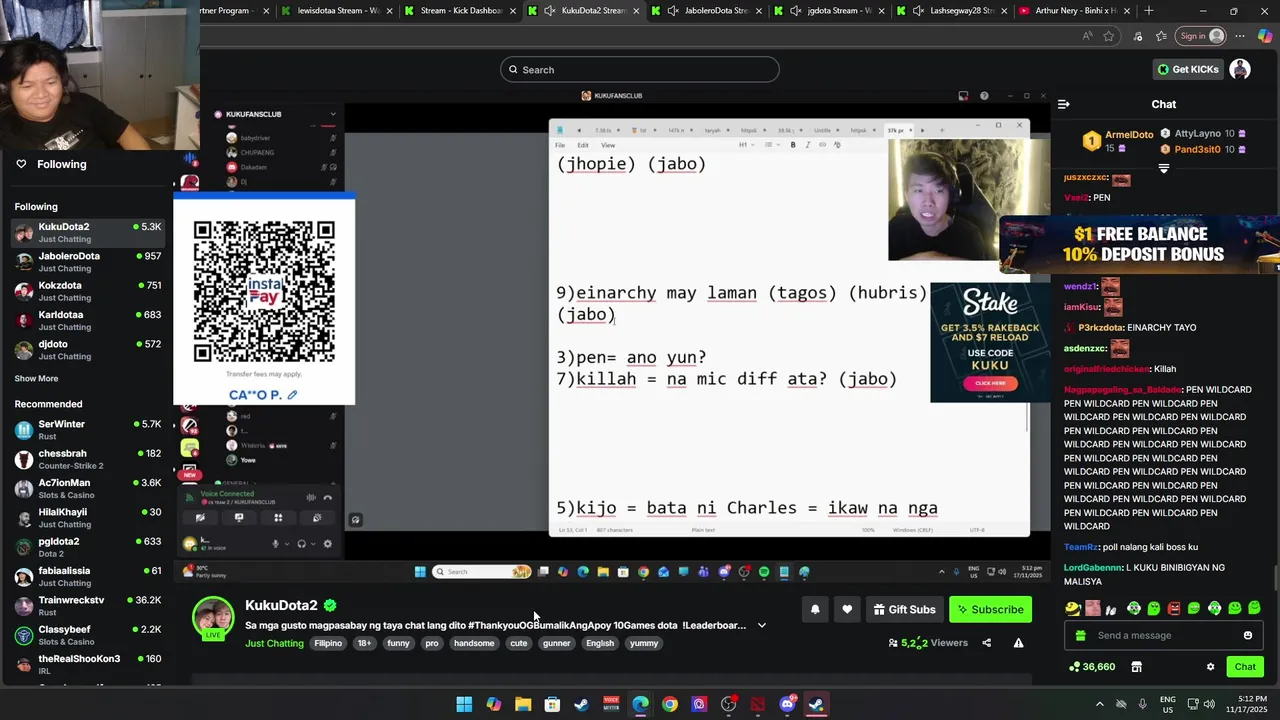Open browser Settings and more menu

(x=1240, y=36)
